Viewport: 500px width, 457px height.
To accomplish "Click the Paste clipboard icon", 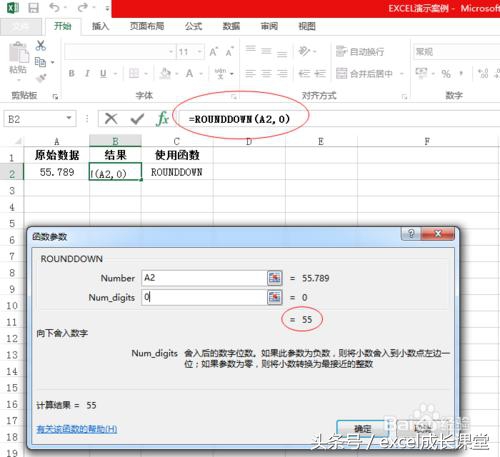I will coord(18,52).
